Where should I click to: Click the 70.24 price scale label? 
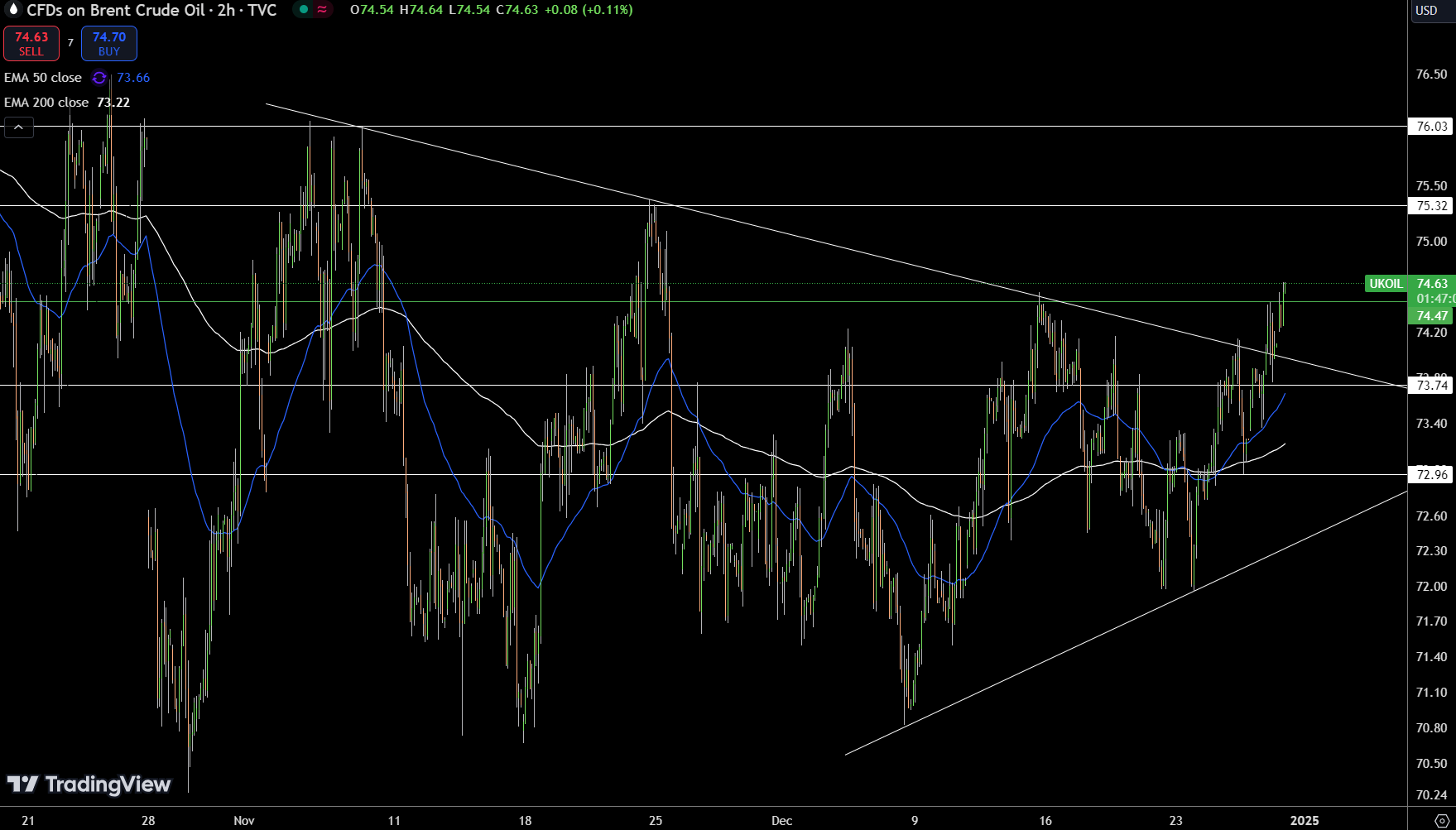click(1431, 795)
